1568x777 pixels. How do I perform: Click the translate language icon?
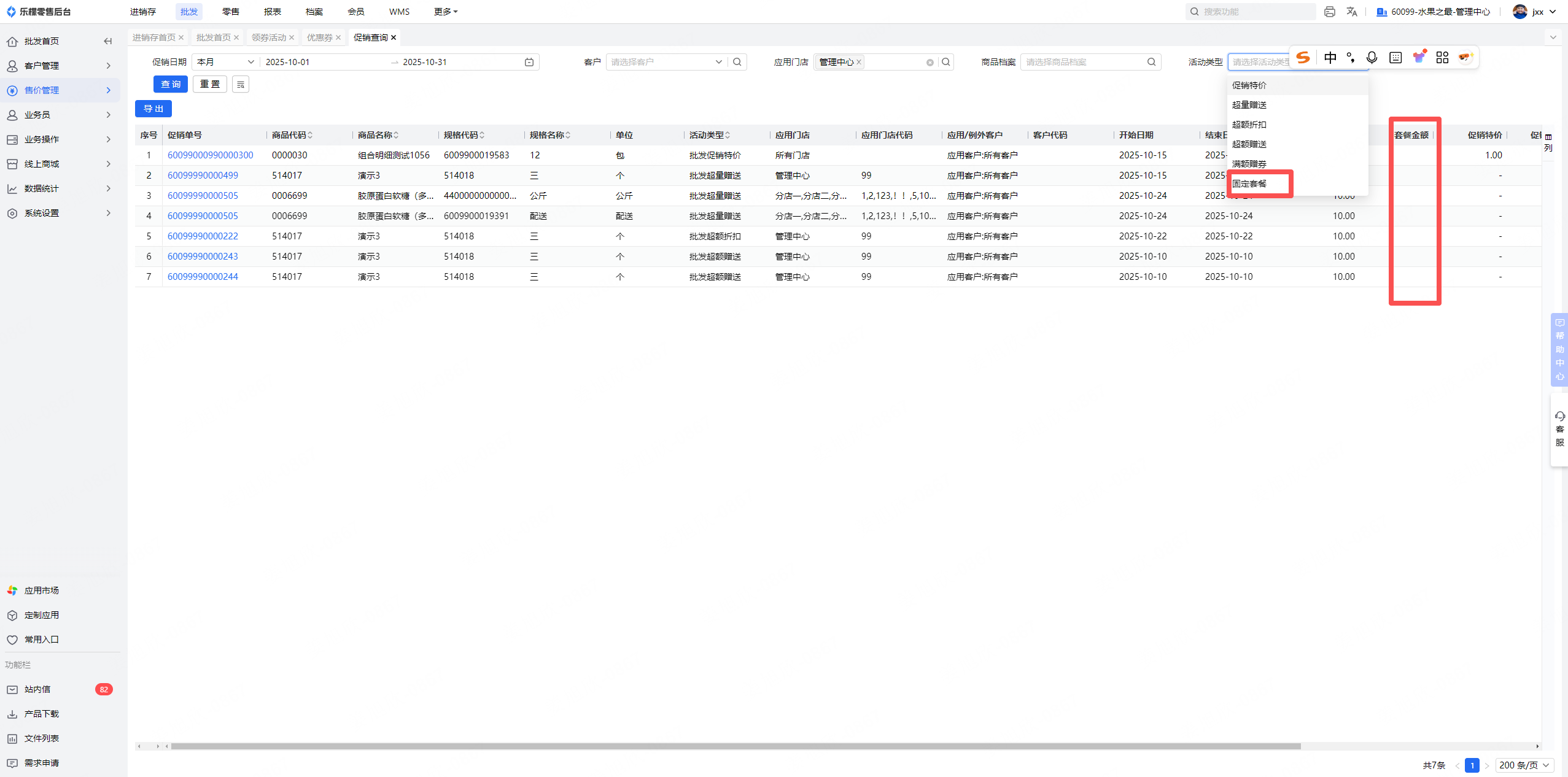click(x=1352, y=12)
